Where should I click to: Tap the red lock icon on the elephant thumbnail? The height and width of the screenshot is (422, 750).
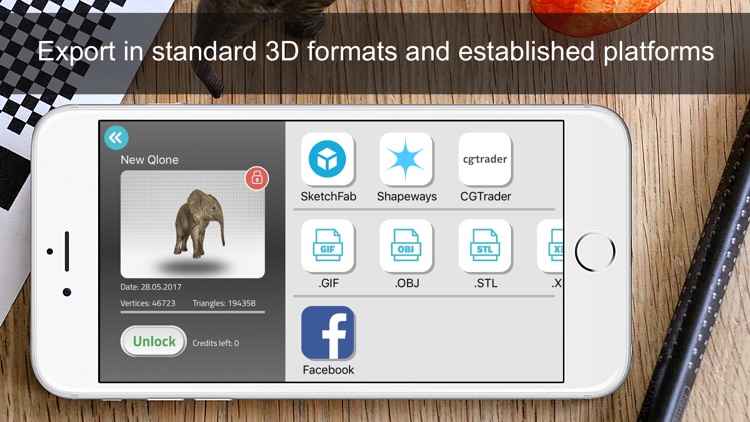(257, 178)
